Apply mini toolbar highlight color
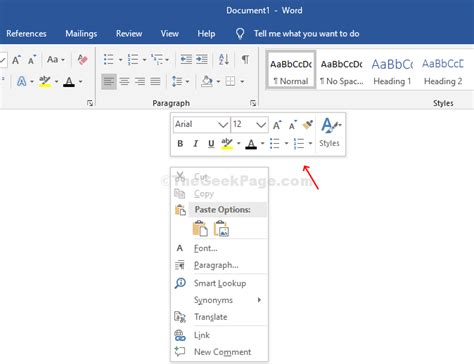The height and width of the screenshot is (364, 474). [227, 144]
